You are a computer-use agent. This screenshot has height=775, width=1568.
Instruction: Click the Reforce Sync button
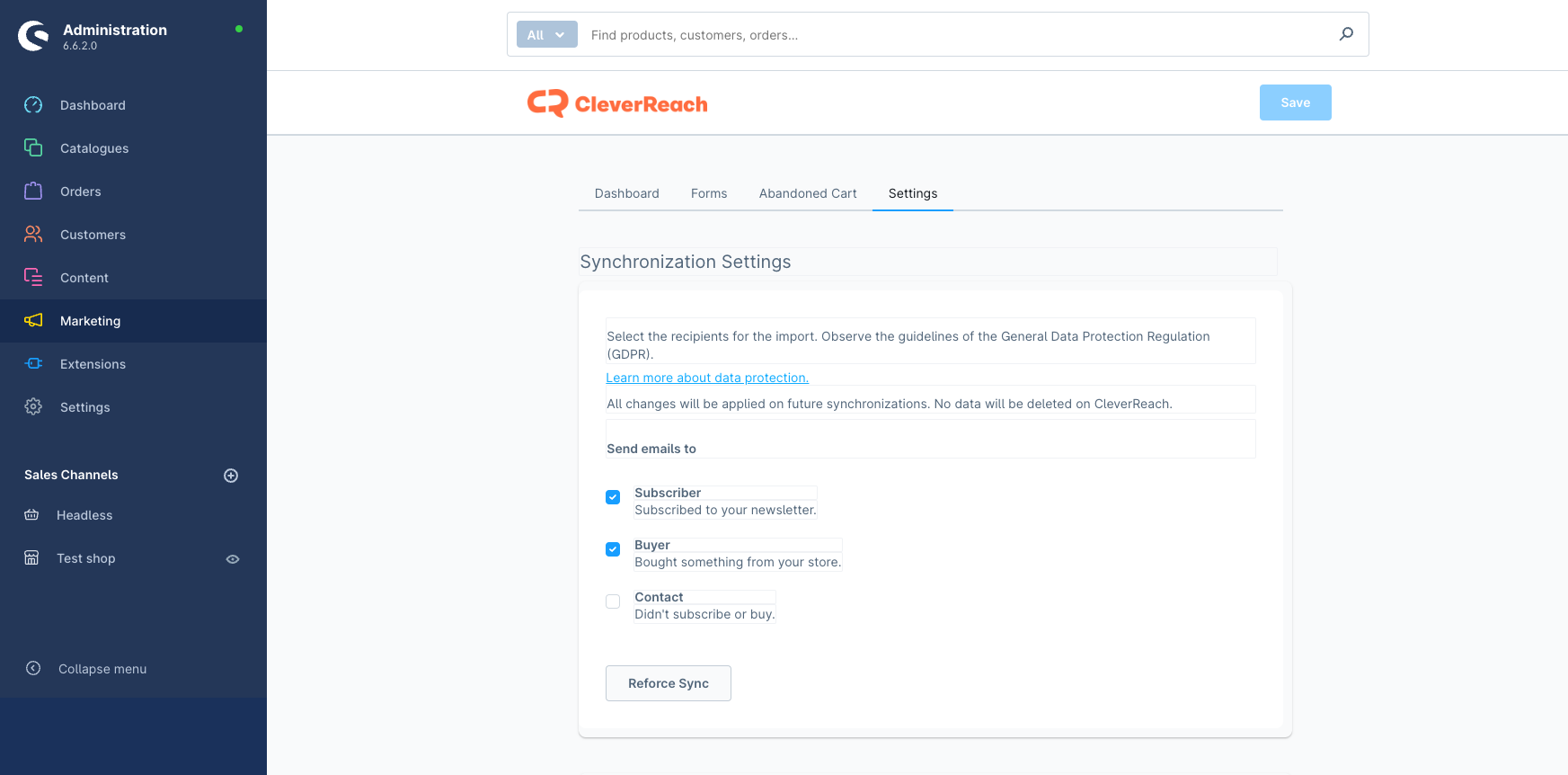669,683
